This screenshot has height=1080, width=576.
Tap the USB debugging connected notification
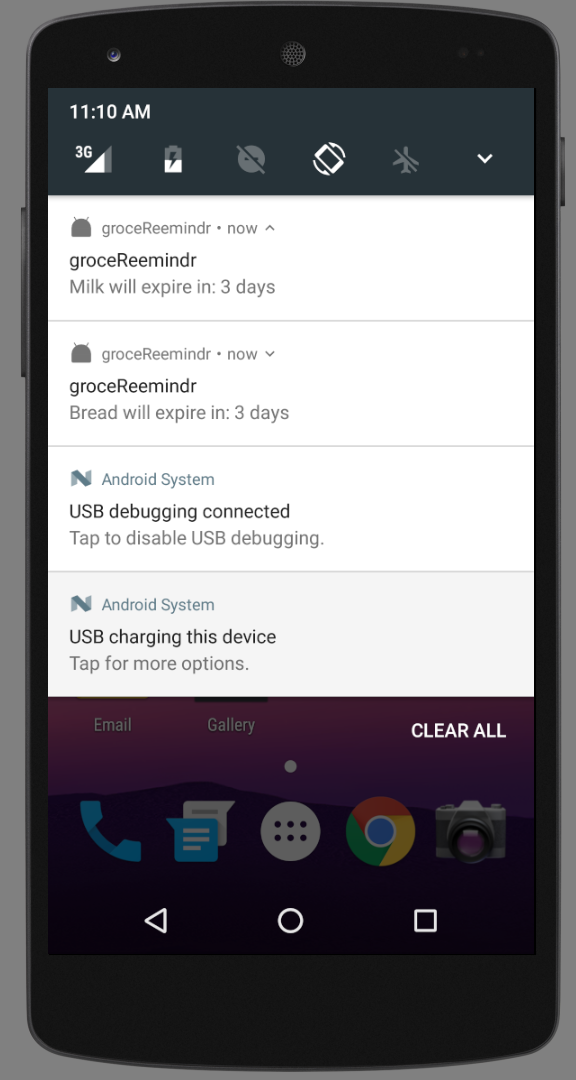click(291, 509)
